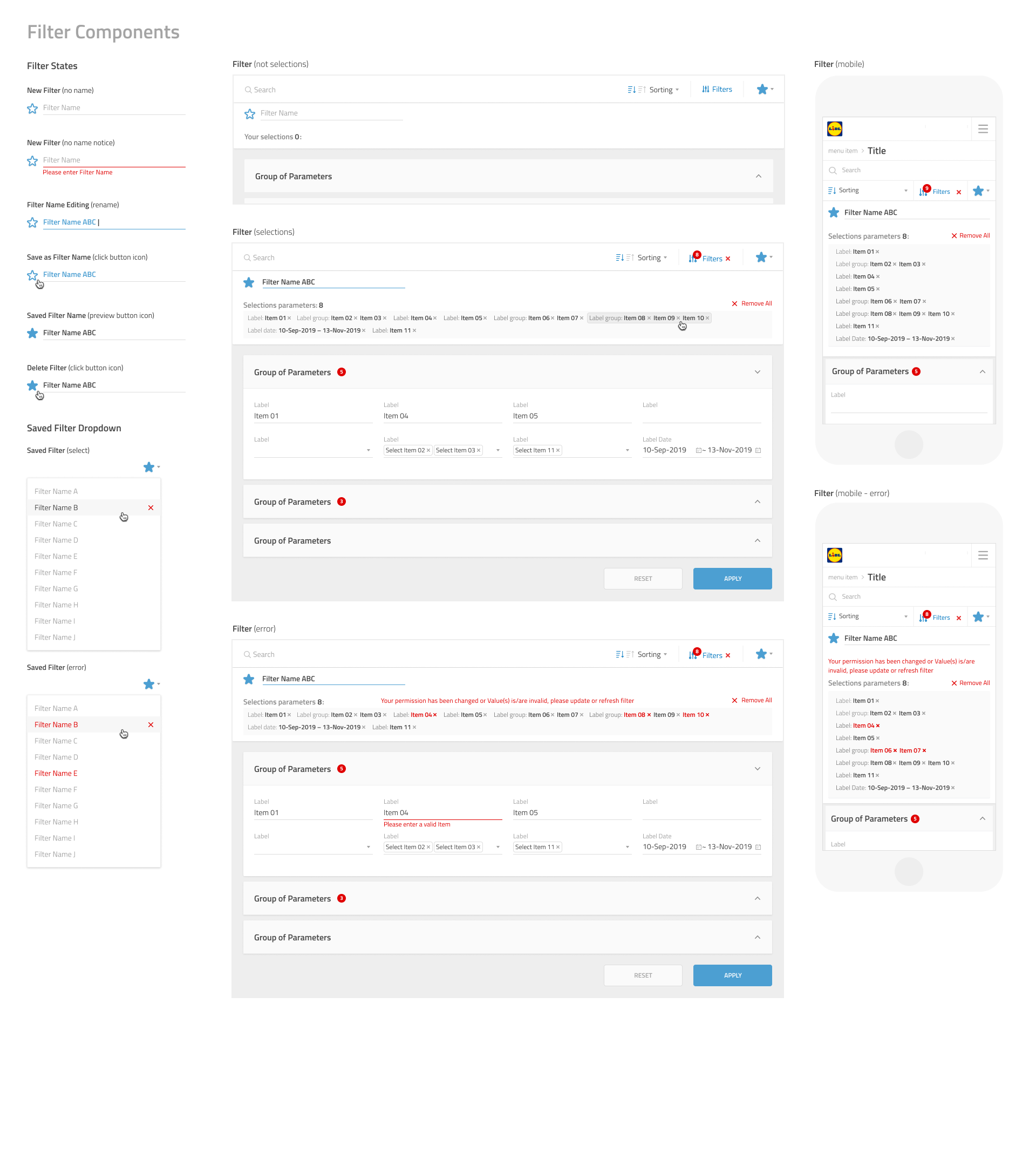Toggle the star icon beside Saved Filter Name preview
This screenshot has height=1166, width=1036.
click(32, 333)
